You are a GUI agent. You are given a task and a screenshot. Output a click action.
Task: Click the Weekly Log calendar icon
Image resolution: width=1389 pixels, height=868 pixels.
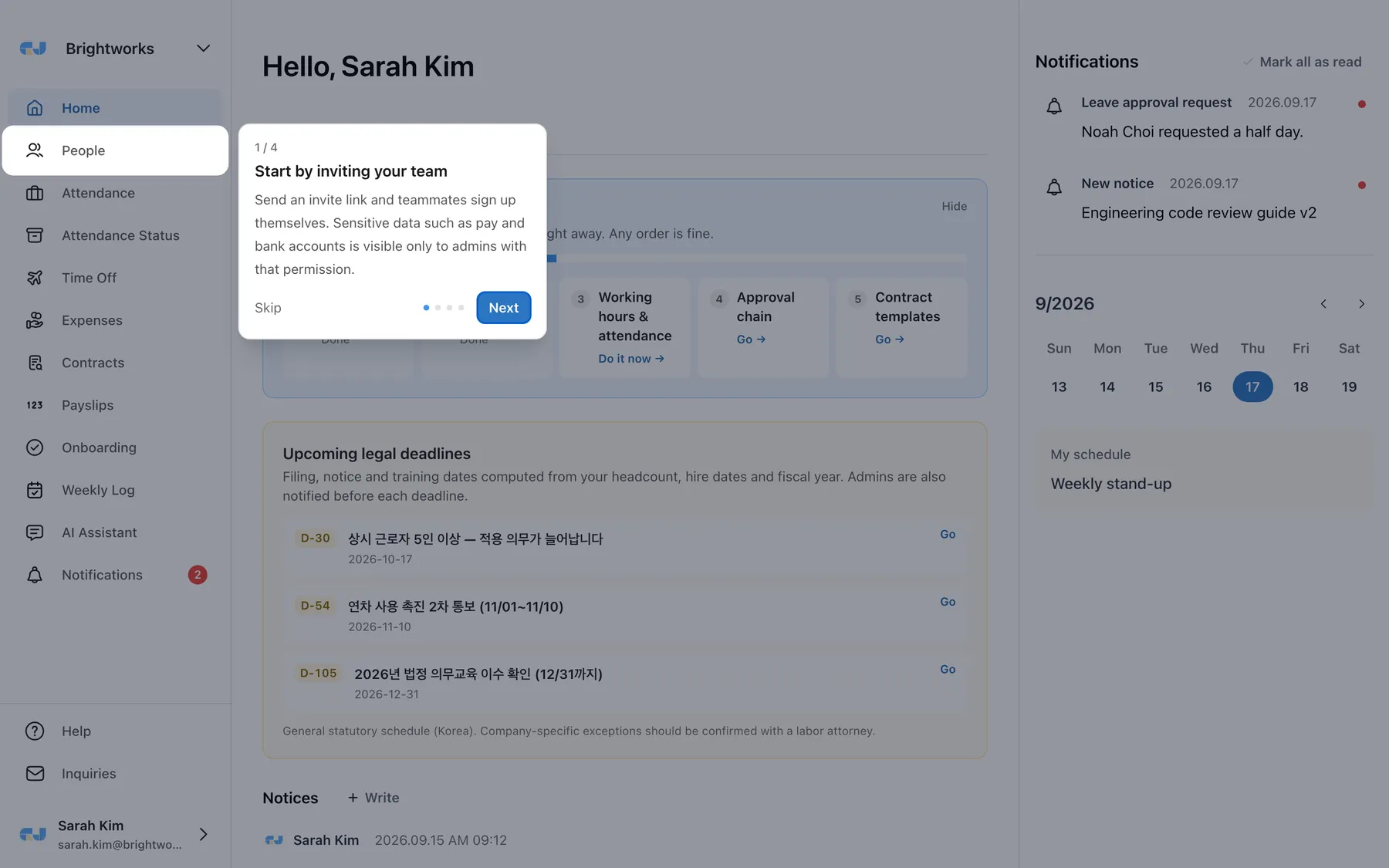click(x=35, y=490)
